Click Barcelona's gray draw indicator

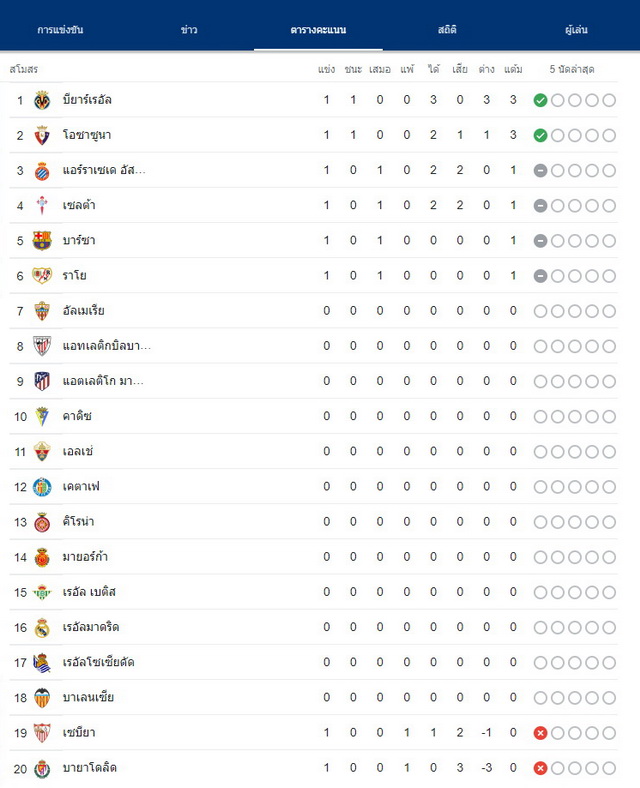pos(540,241)
